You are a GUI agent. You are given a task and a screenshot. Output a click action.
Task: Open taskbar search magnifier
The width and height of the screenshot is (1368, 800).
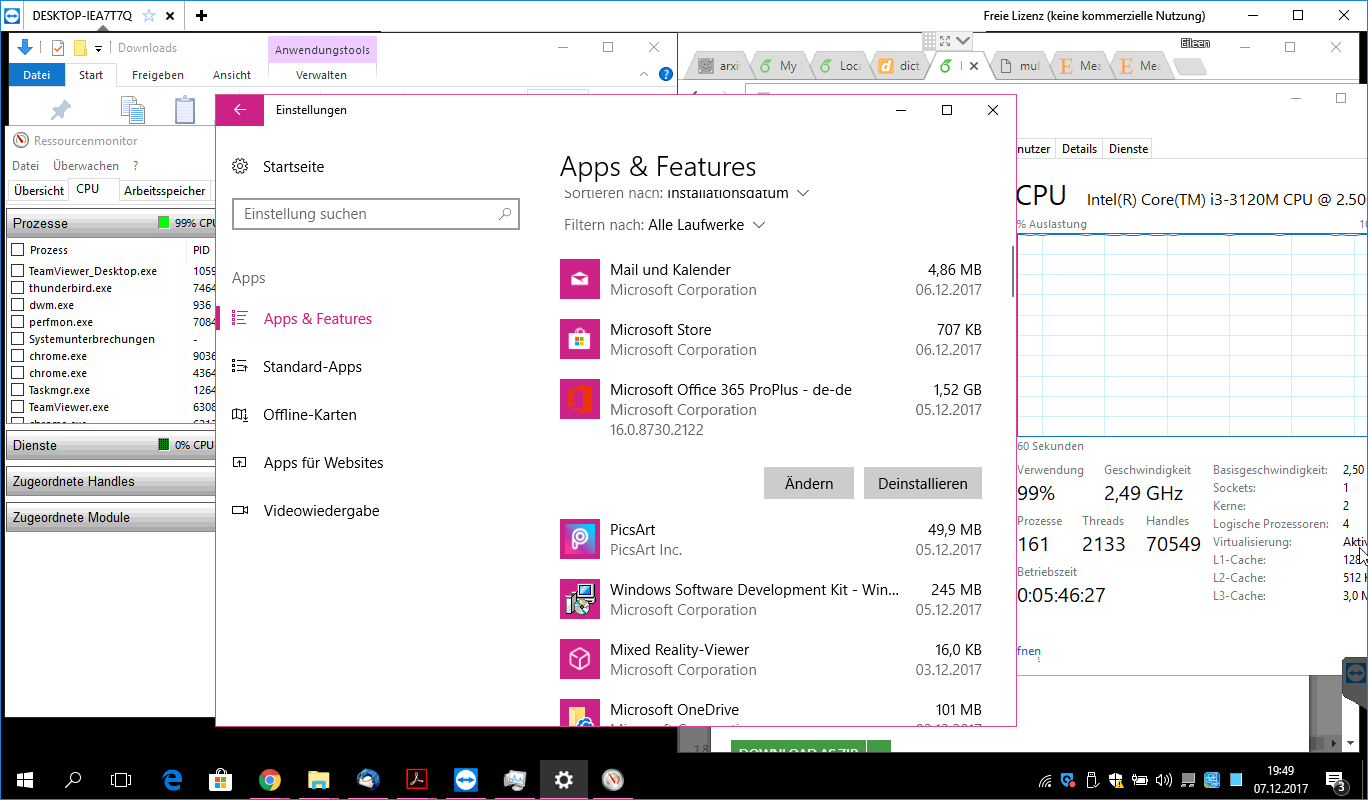coord(73,780)
